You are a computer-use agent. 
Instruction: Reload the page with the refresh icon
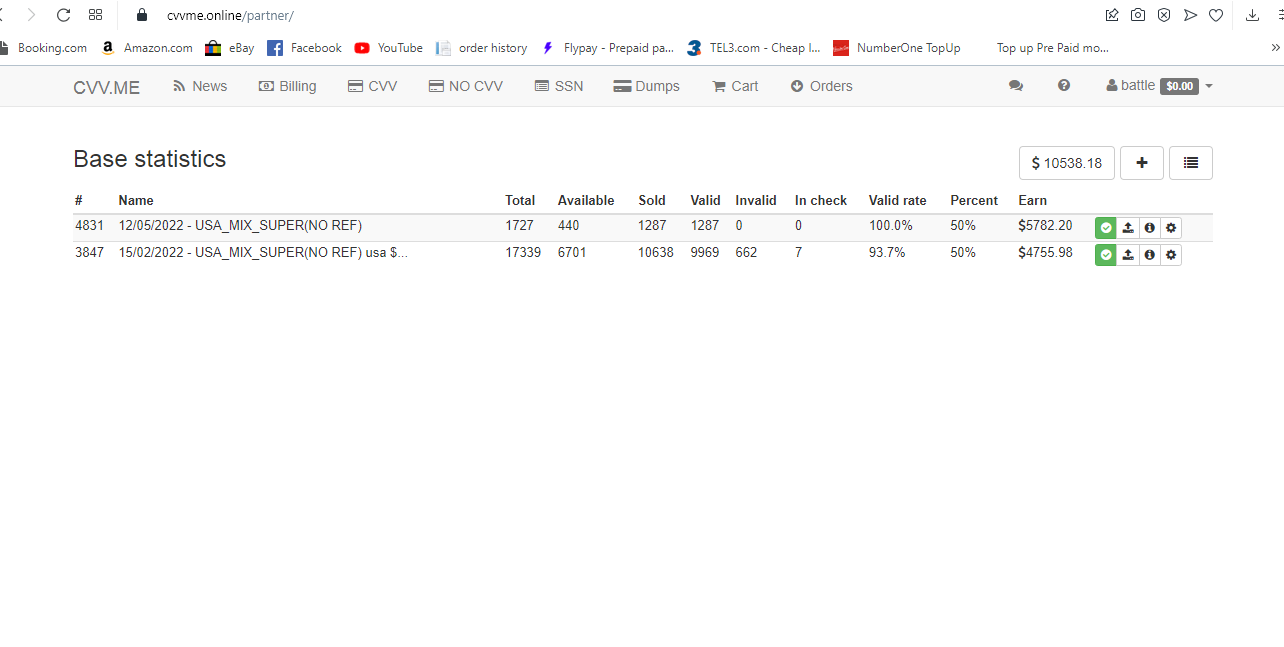pyautogui.click(x=63, y=15)
